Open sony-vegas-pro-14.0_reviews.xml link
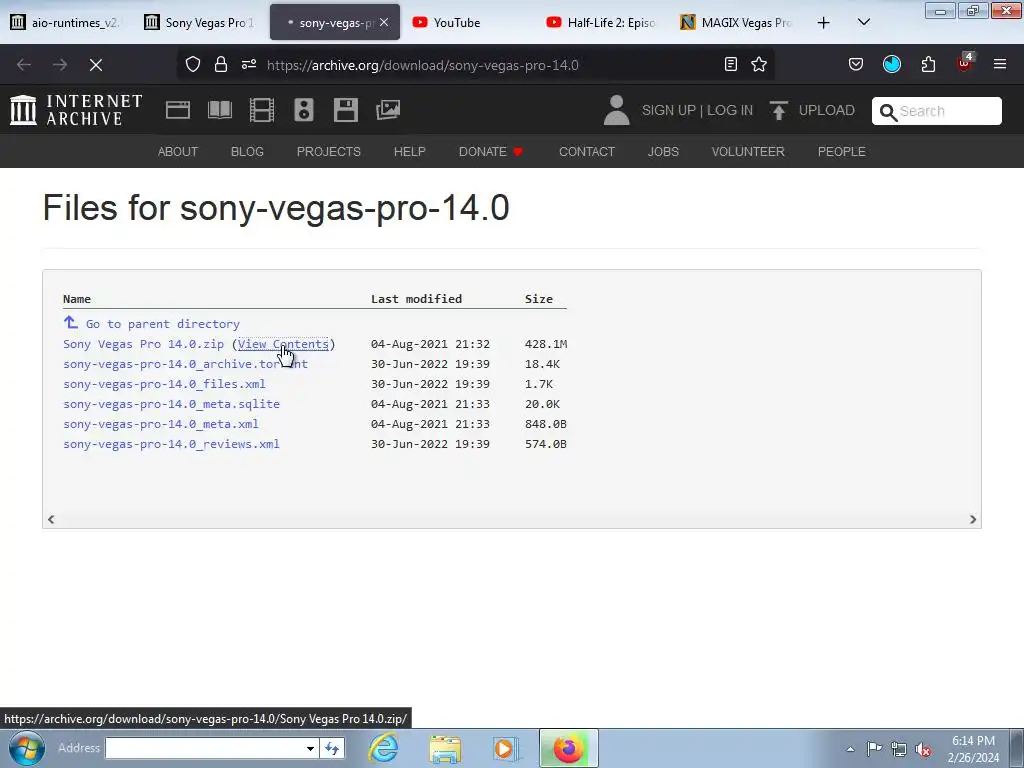Viewport: 1024px width, 768px height. (x=171, y=444)
